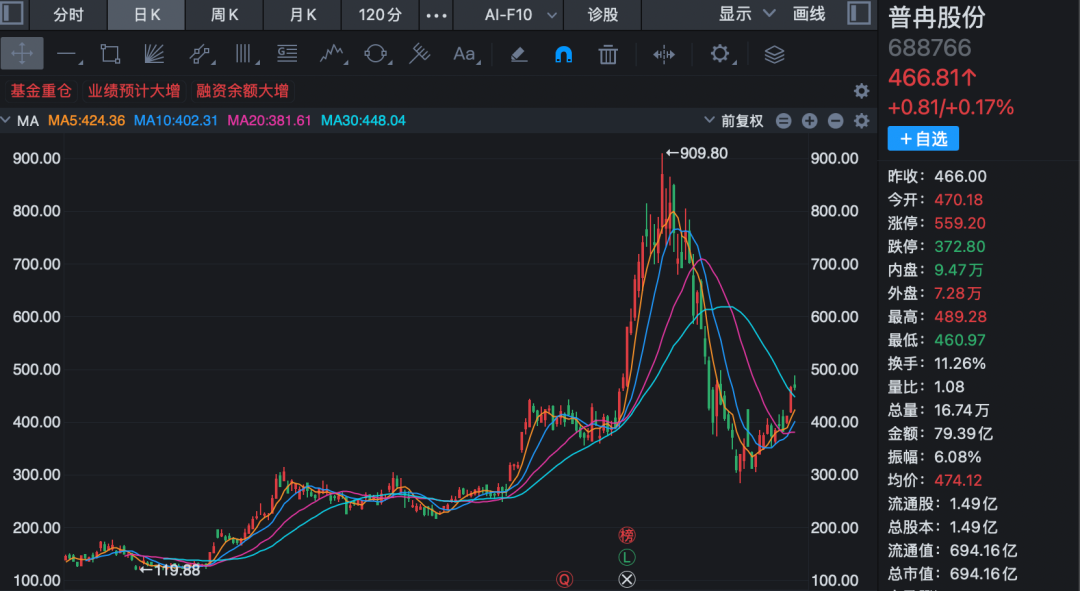Screen dimensions: 1080x591
Task: Click the red Q marker on chart
Action: (564, 579)
